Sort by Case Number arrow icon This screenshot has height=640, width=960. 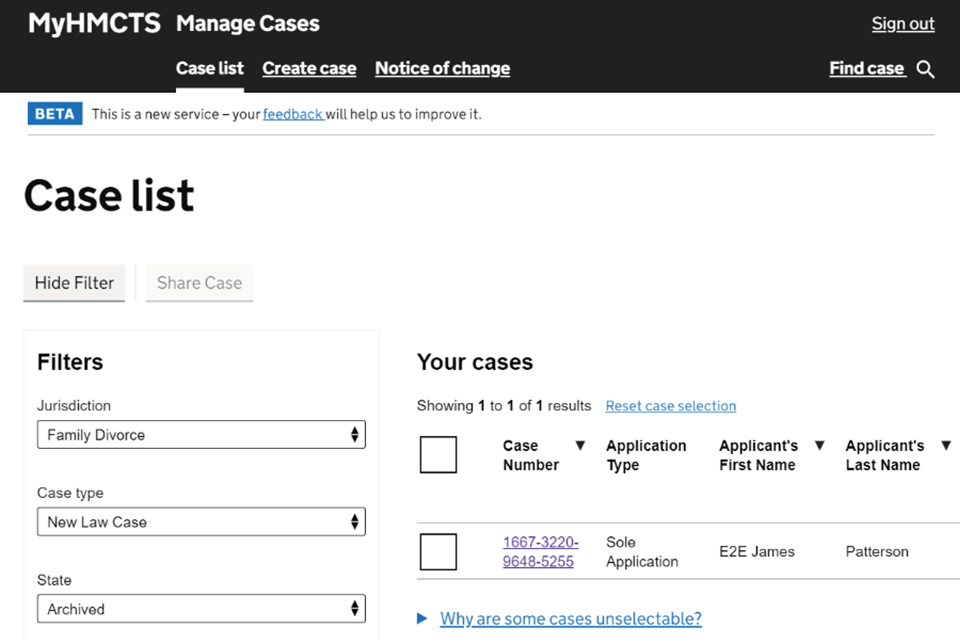[x=580, y=446]
